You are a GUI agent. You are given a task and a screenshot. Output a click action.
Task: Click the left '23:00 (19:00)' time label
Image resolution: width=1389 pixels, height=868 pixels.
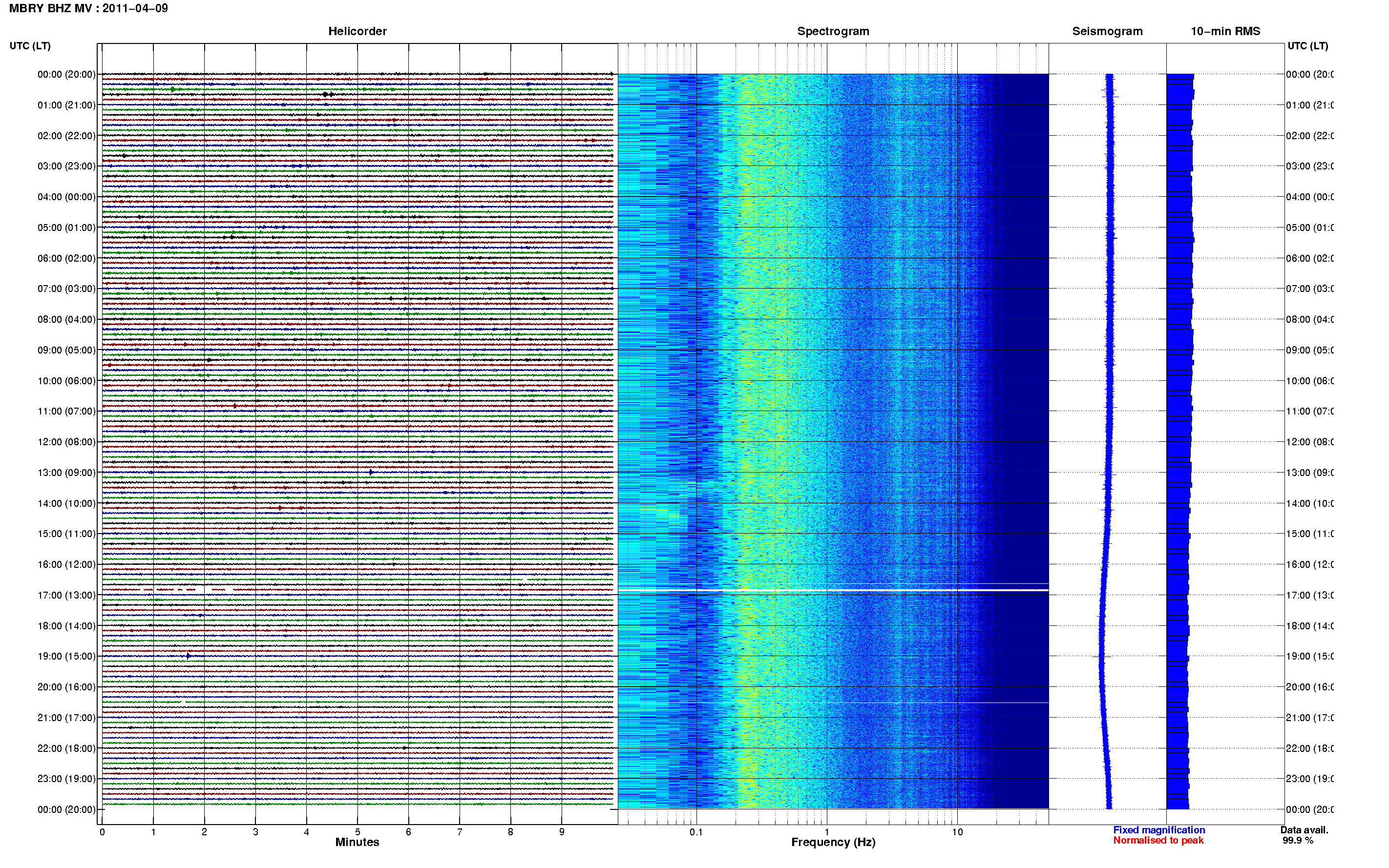pos(66,779)
